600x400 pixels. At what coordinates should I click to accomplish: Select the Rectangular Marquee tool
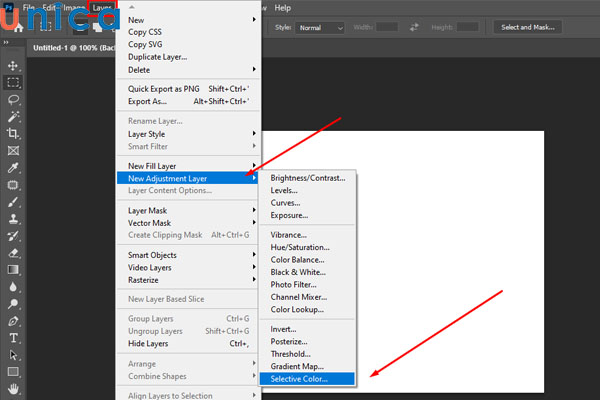coord(14,82)
